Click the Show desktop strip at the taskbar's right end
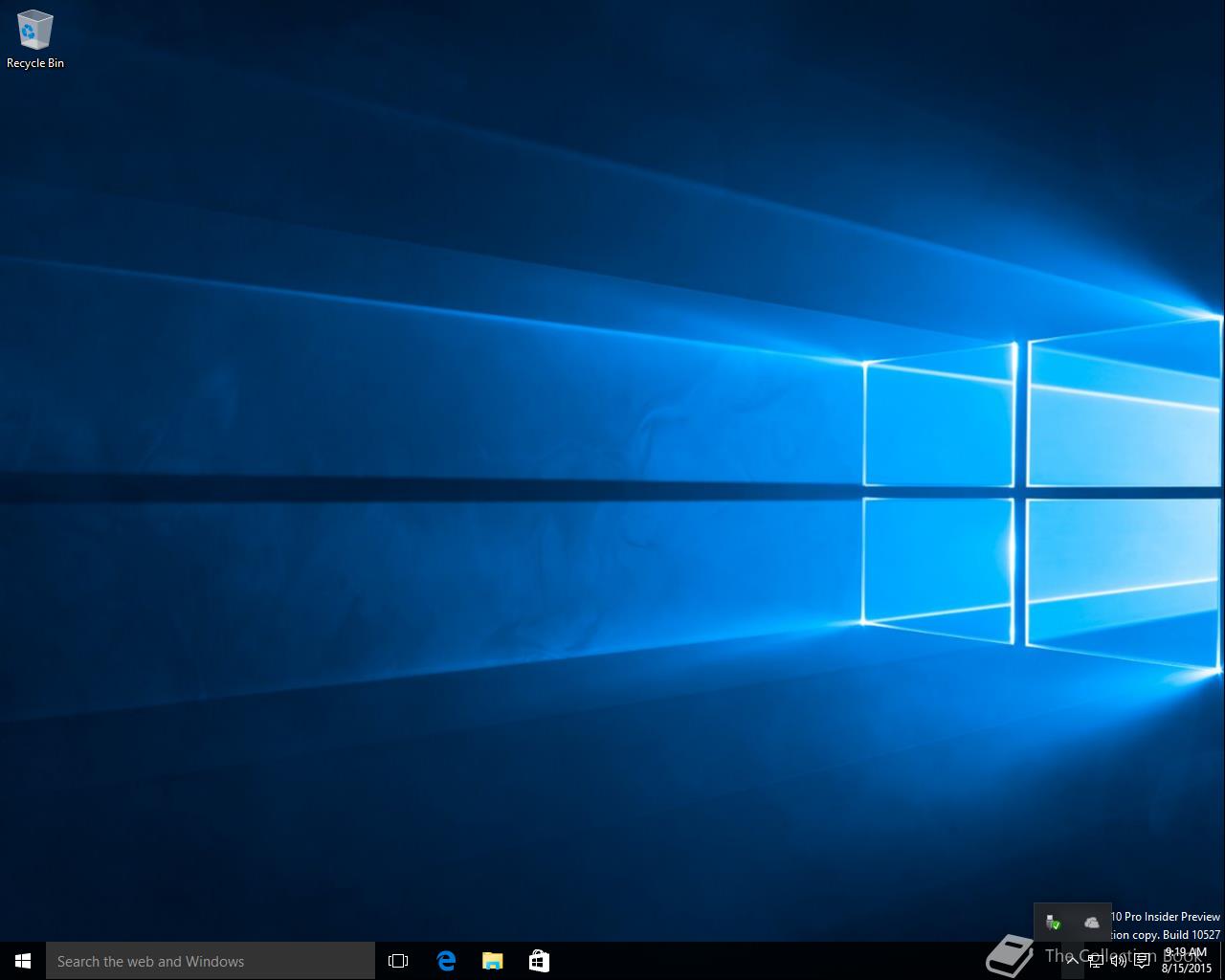The image size is (1225, 980). [1222, 961]
